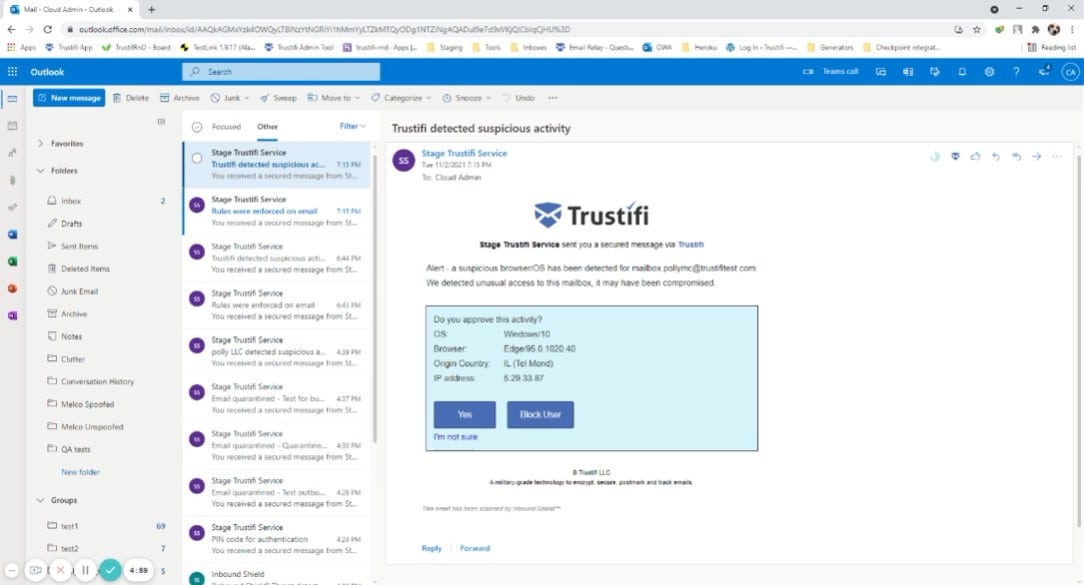This screenshot has width=1084, height=585.
Task: Collapse the Groups section
Action: (40, 500)
